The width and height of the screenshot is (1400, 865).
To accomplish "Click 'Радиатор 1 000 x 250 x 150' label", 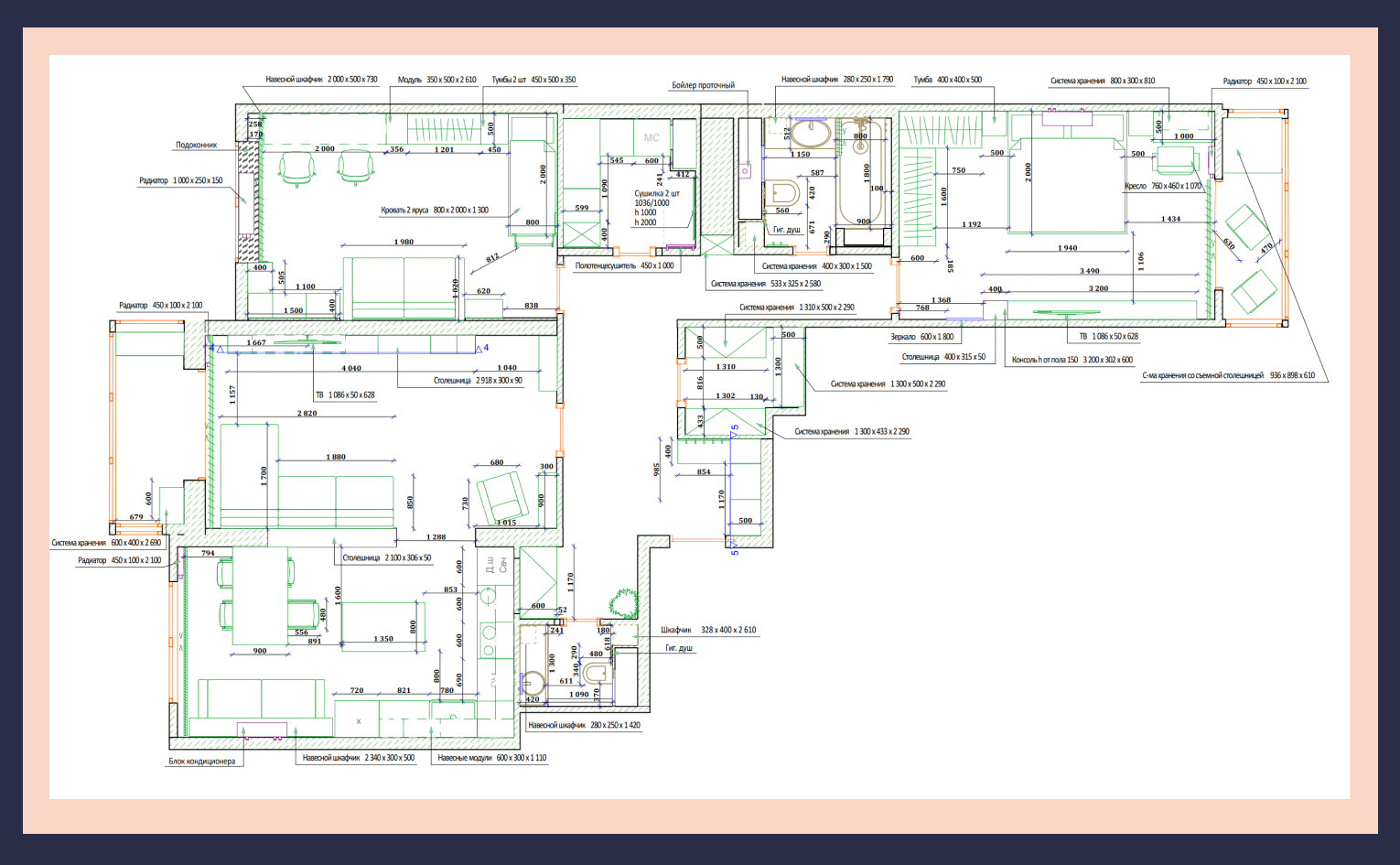I will pyautogui.click(x=180, y=180).
